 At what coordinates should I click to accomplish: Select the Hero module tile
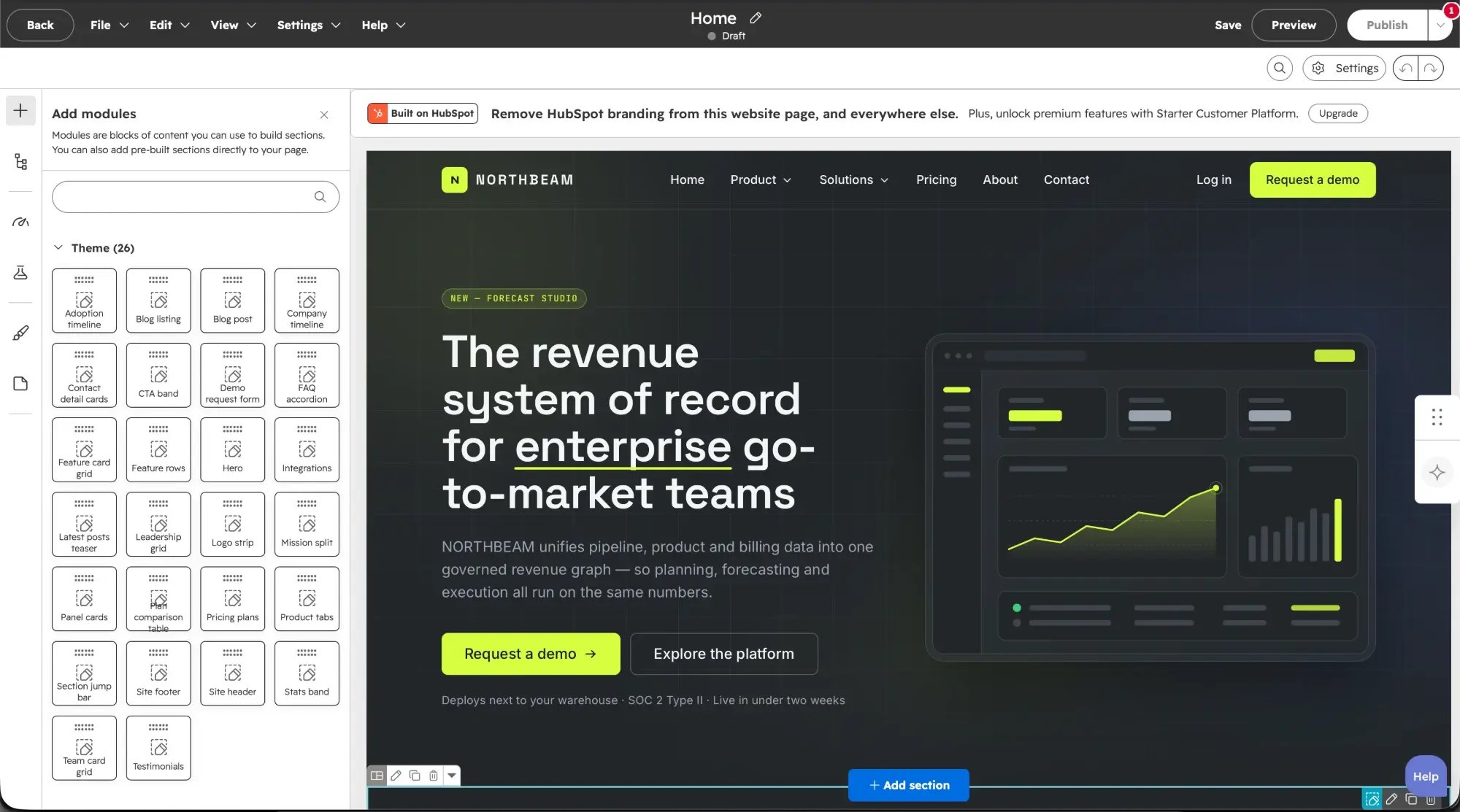pos(233,449)
